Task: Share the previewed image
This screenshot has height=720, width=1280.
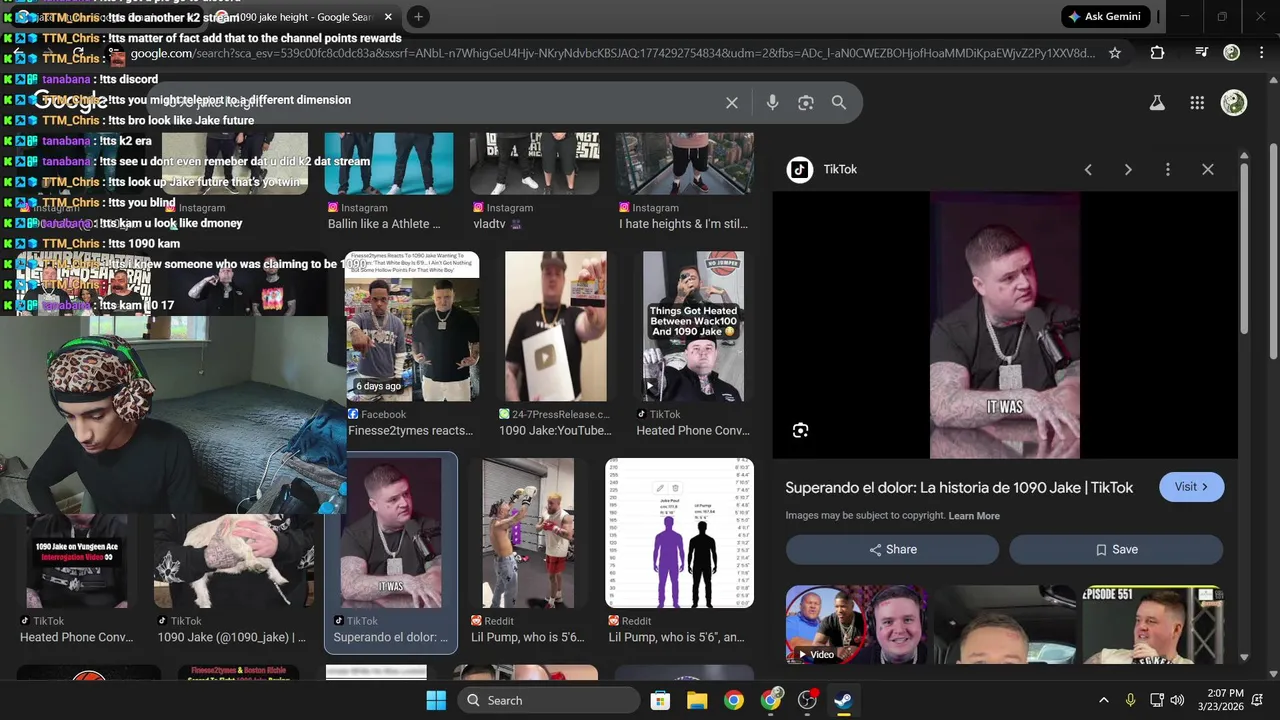Action: (x=892, y=550)
